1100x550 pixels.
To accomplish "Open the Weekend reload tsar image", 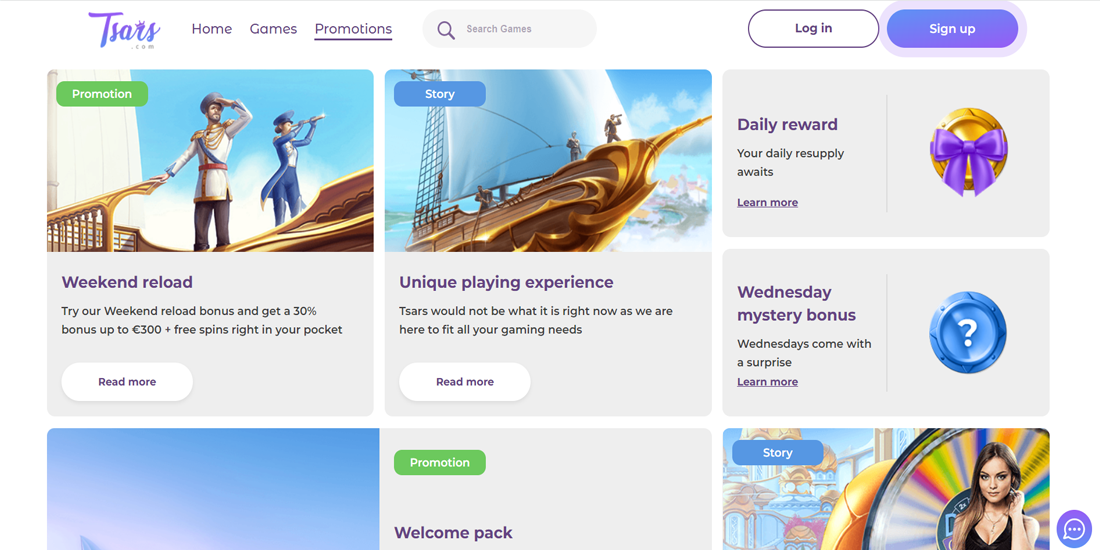I will [x=210, y=170].
